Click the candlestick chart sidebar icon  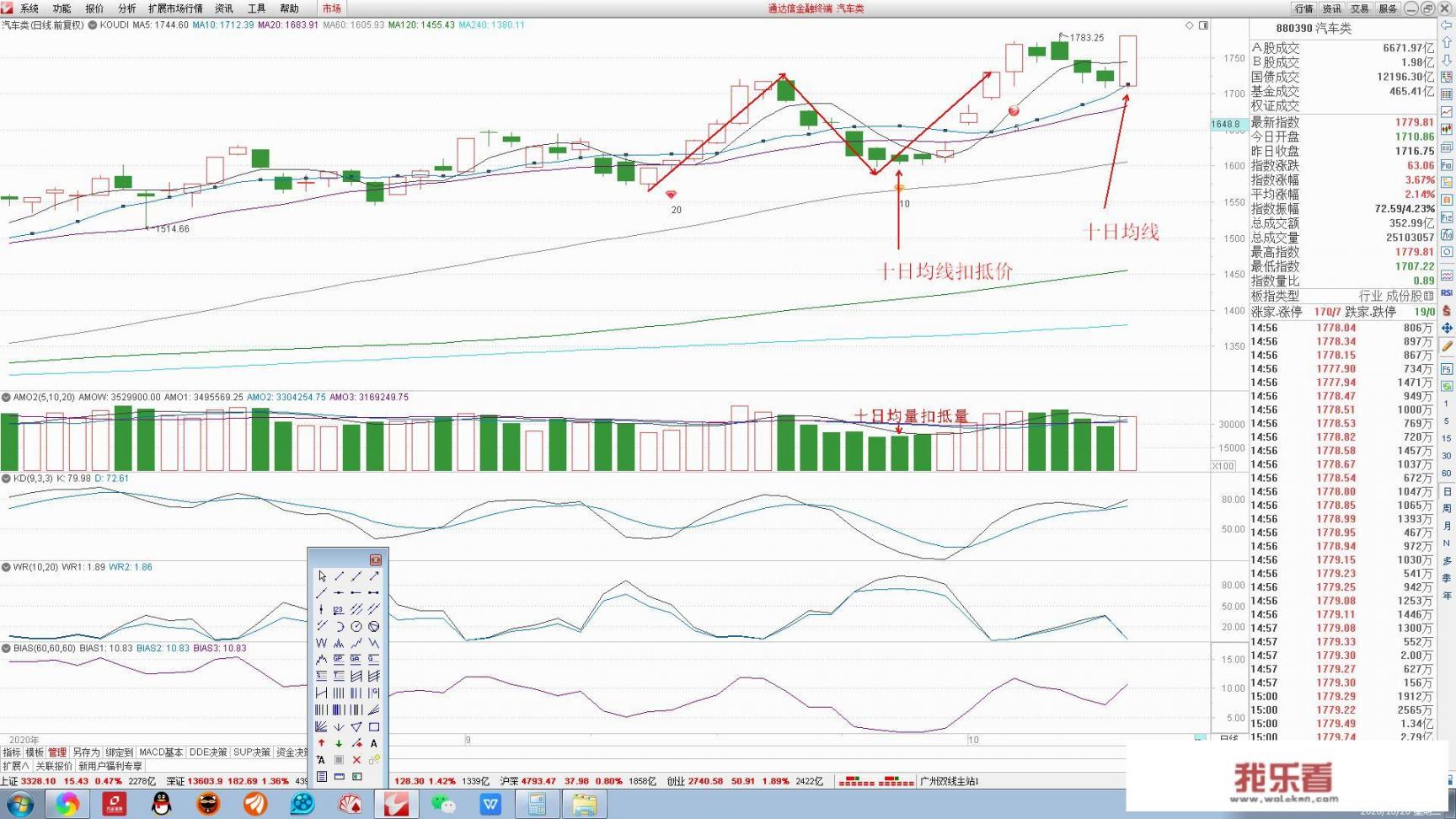(1447, 130)
